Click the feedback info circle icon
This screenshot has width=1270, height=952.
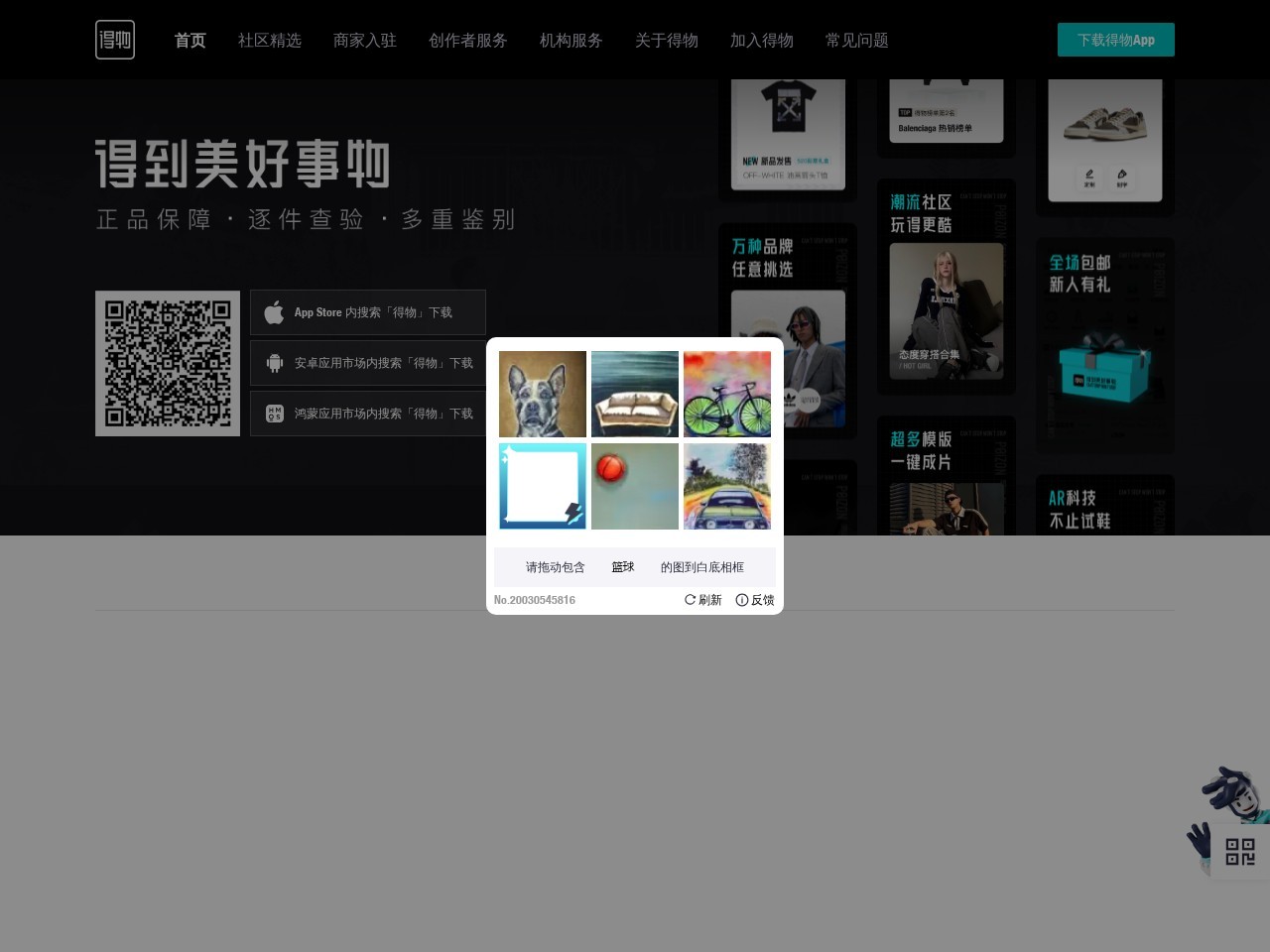[x=742, y=600]
